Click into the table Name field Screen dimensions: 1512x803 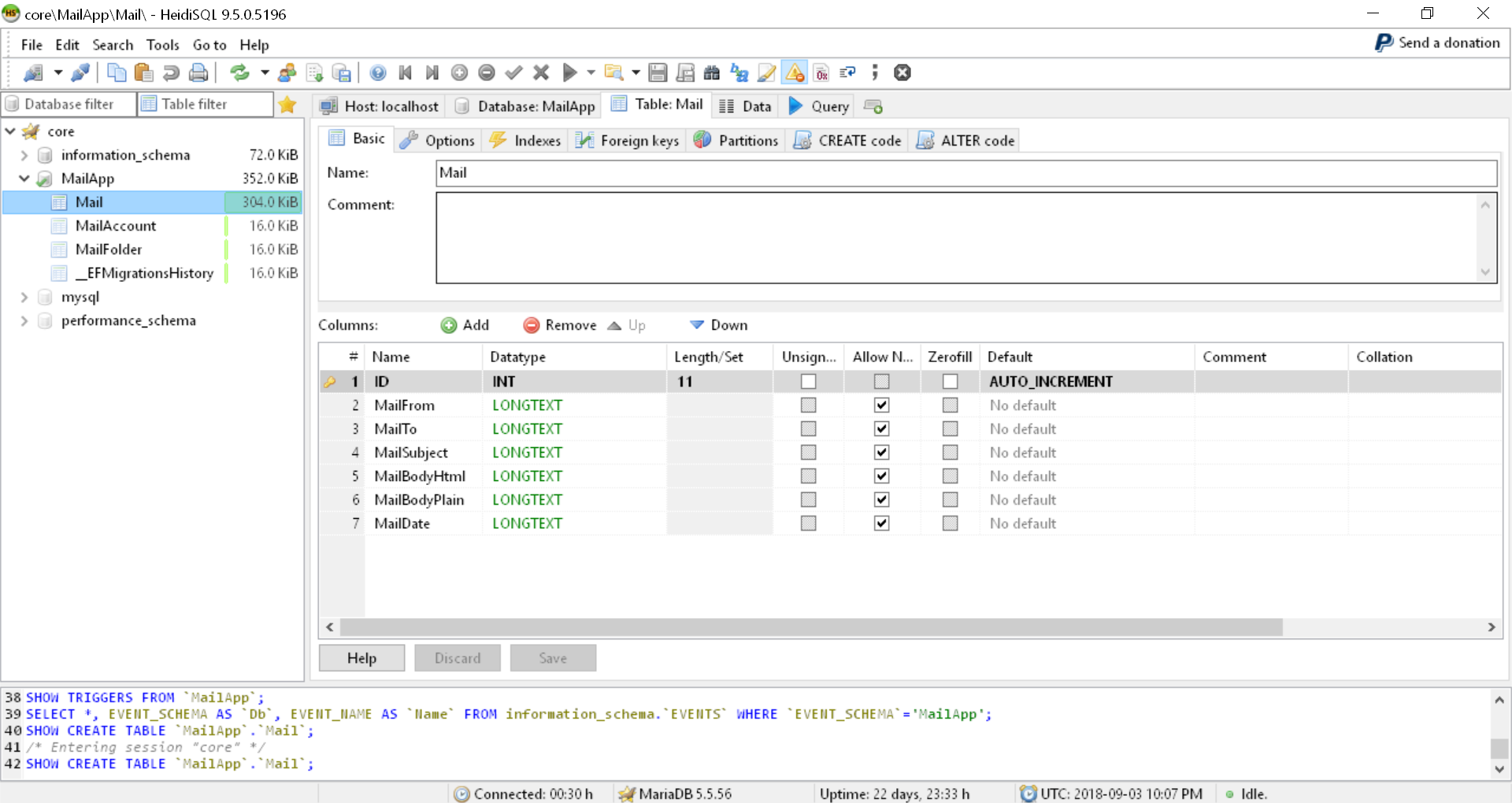click(966, 173)
